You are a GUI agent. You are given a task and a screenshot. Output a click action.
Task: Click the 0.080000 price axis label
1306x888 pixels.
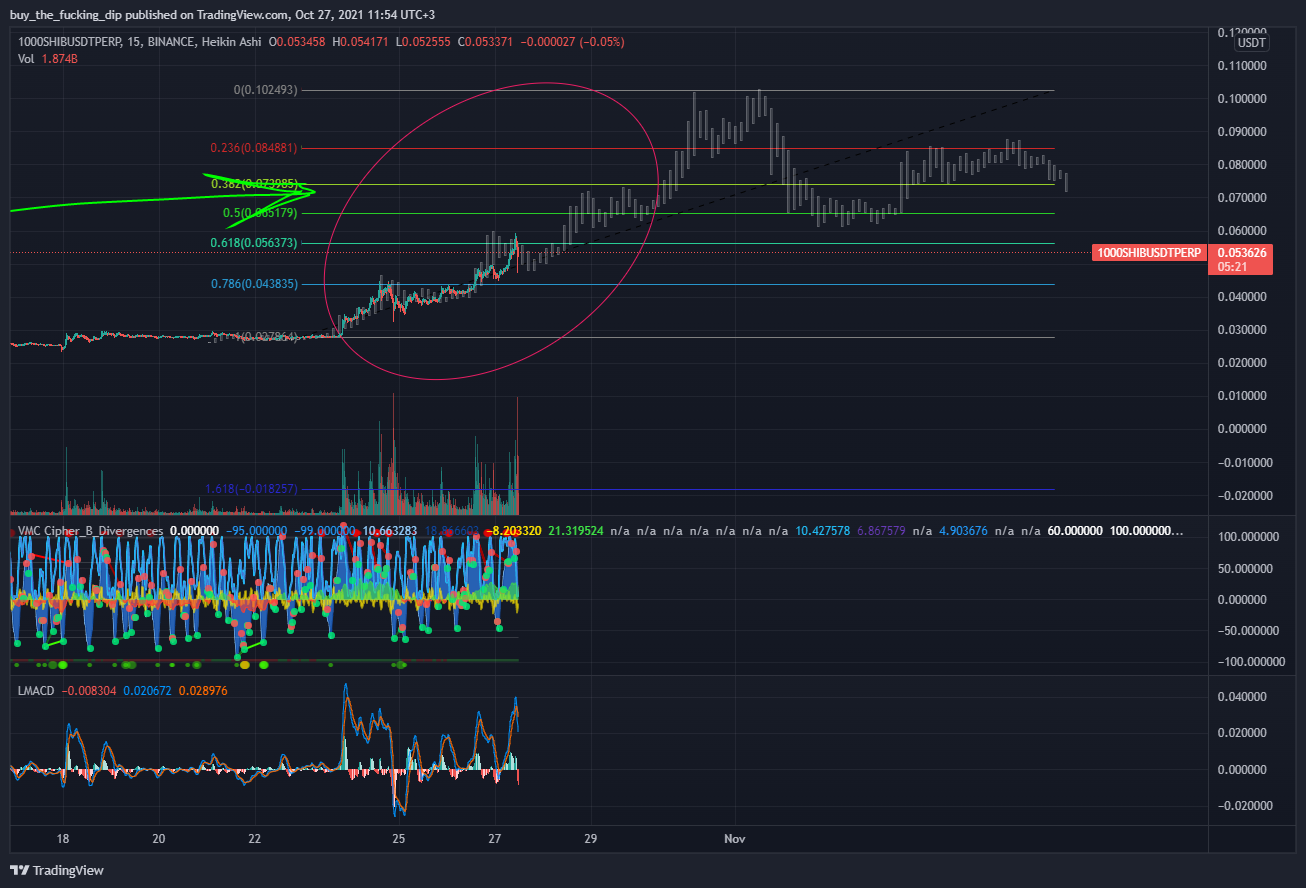pos(1242,164)
